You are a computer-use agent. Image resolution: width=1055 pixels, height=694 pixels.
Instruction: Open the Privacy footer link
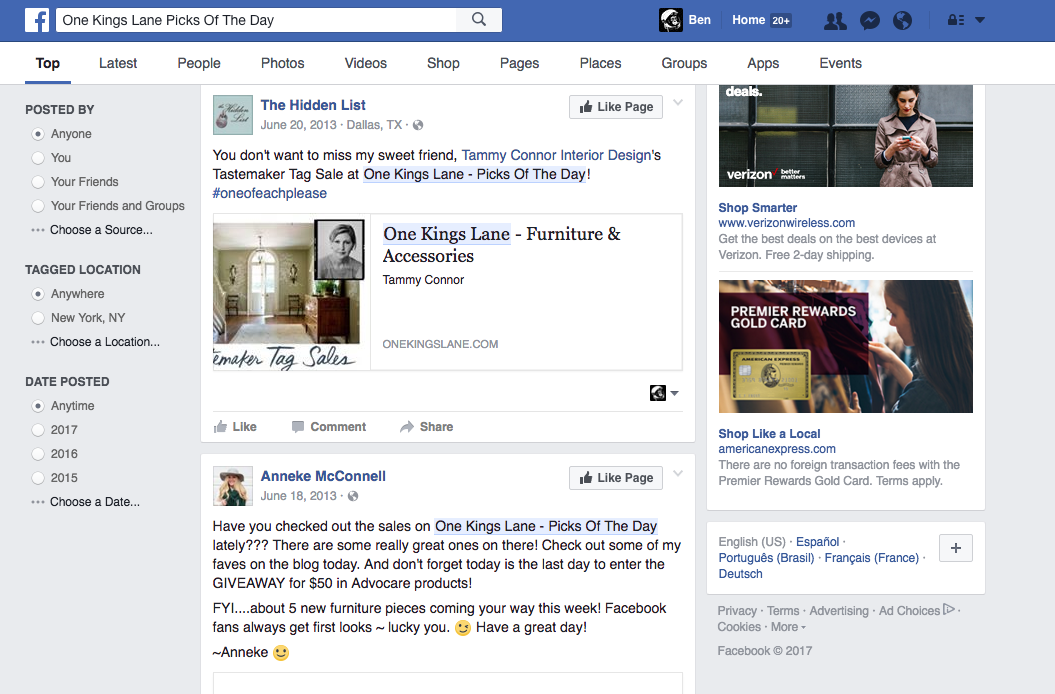[737, 611]
